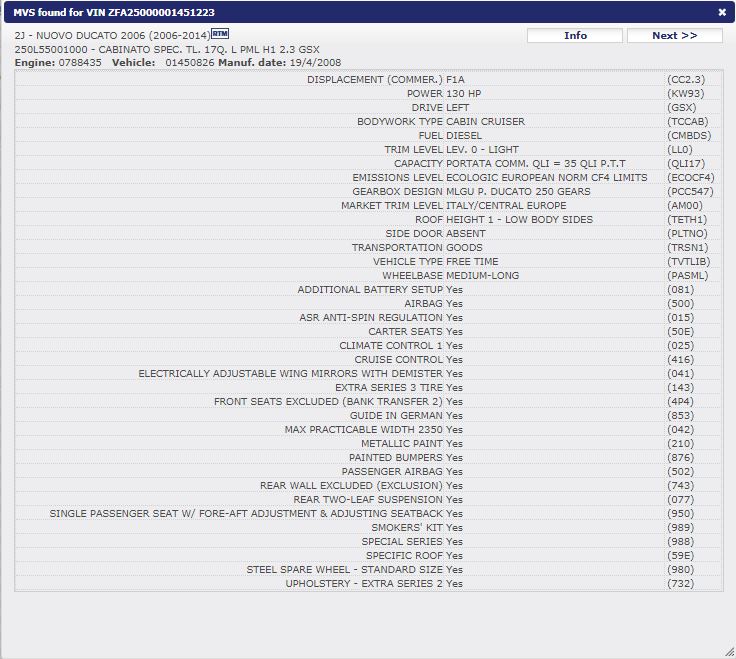Click the (502) passenger airbag code
736x659 pixels.
tap(680, 471)
